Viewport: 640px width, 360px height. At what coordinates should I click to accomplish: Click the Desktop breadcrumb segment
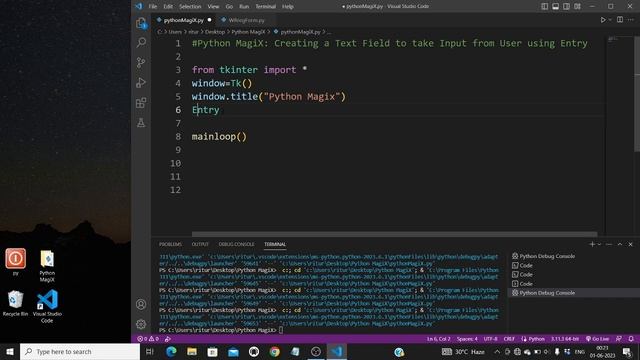tap(215, 31)
